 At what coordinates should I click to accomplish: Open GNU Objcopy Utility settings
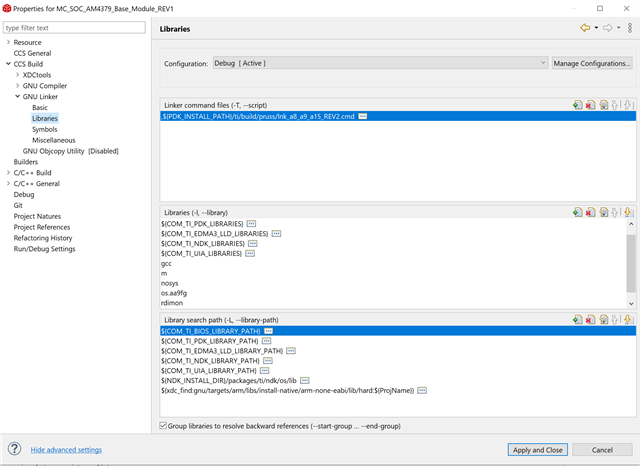pyautogui.click(x=70, y=151)
